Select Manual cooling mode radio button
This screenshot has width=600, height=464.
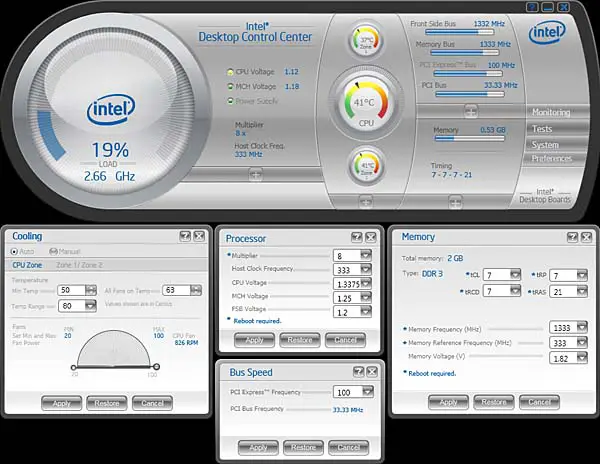(x=54, y=251)
